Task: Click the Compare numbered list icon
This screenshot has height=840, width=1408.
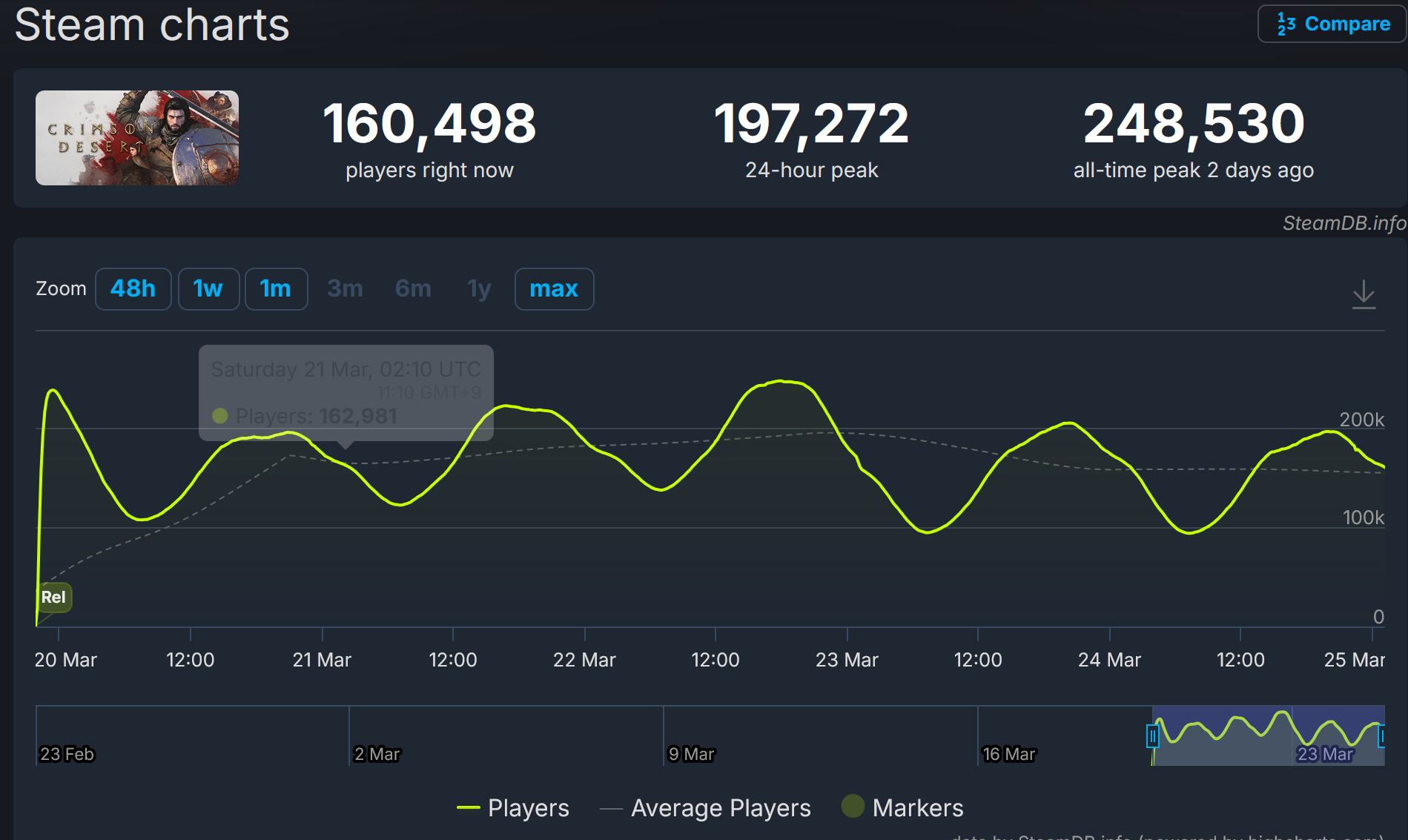Action: 1286,24
